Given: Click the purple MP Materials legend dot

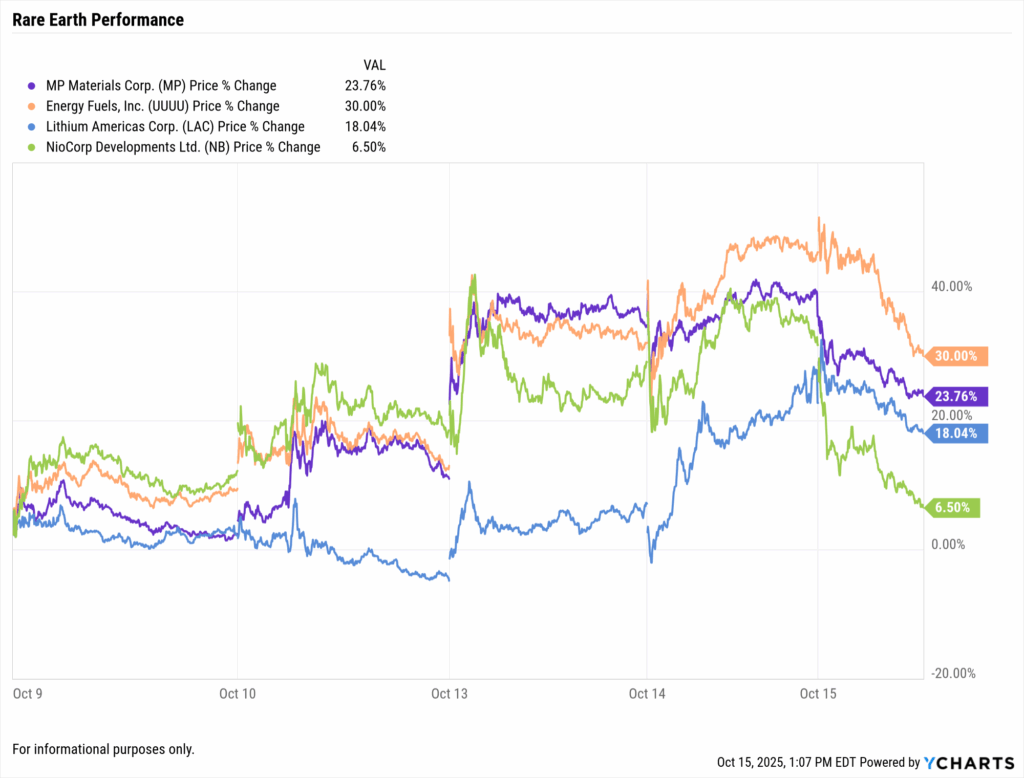Looking at the screenshot, I should click(32, 86).
